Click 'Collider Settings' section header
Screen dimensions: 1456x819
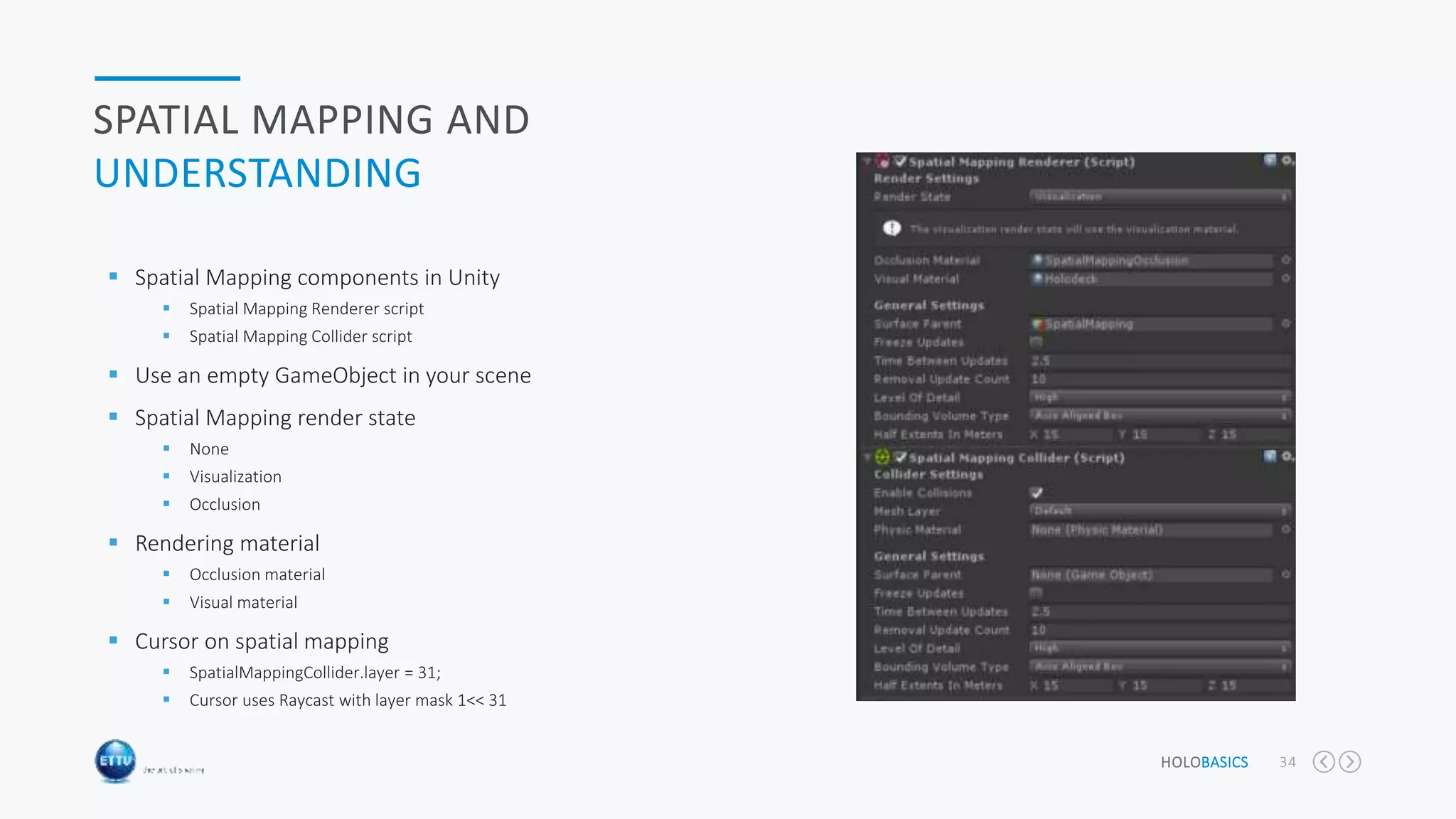coord(928,474)
